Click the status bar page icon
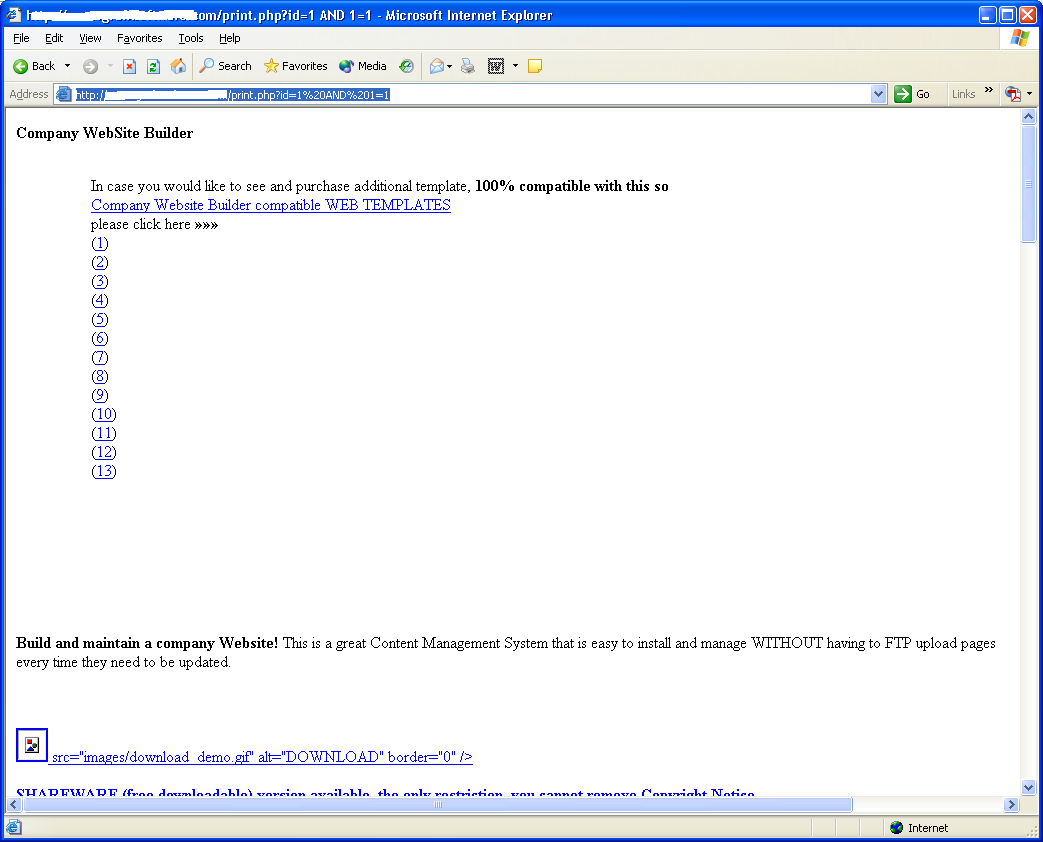1043x842 pixels. click(x=14, y=827)
